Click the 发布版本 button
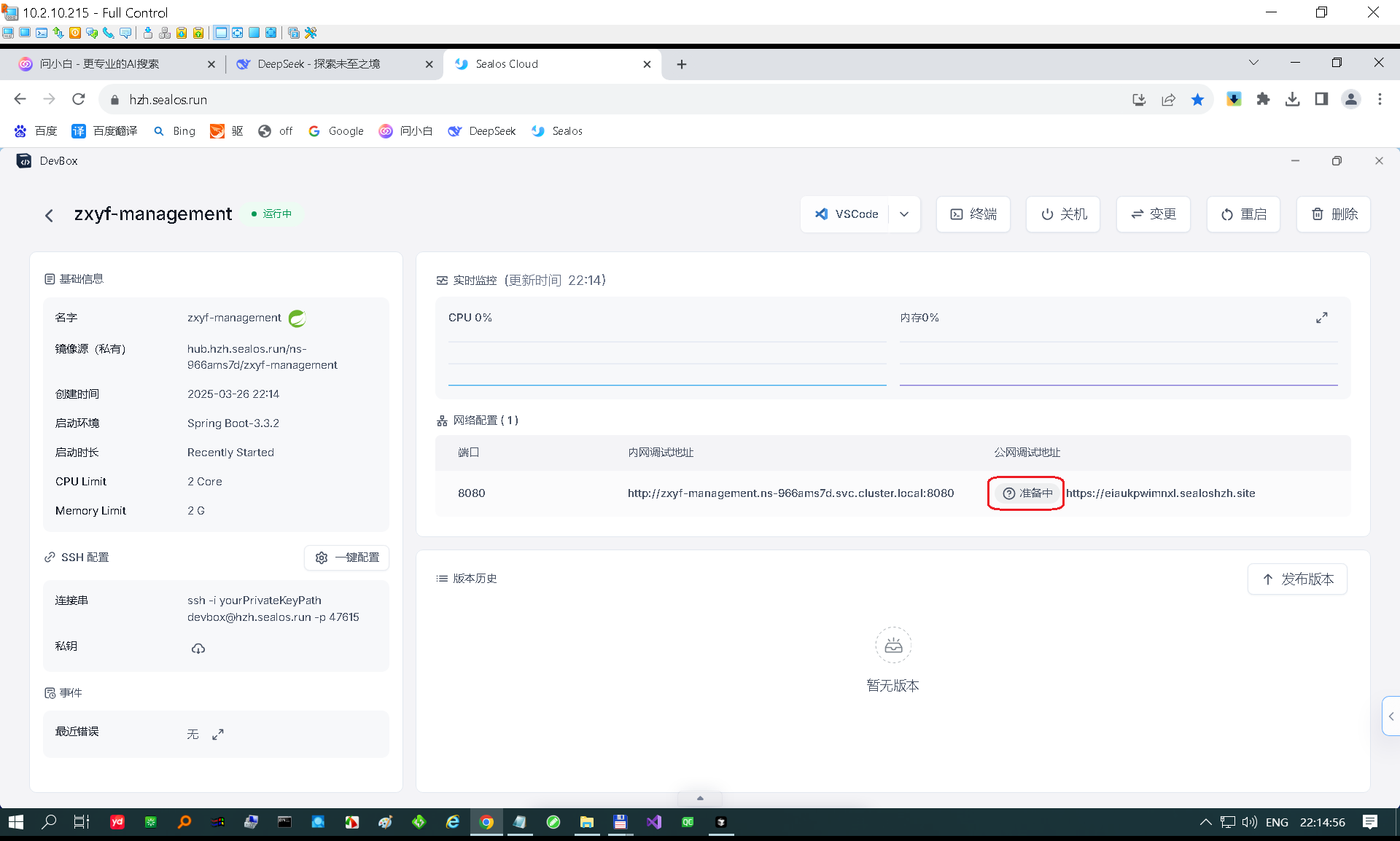The width and height of the screenshot is (1400, 841). [1297, 579]
